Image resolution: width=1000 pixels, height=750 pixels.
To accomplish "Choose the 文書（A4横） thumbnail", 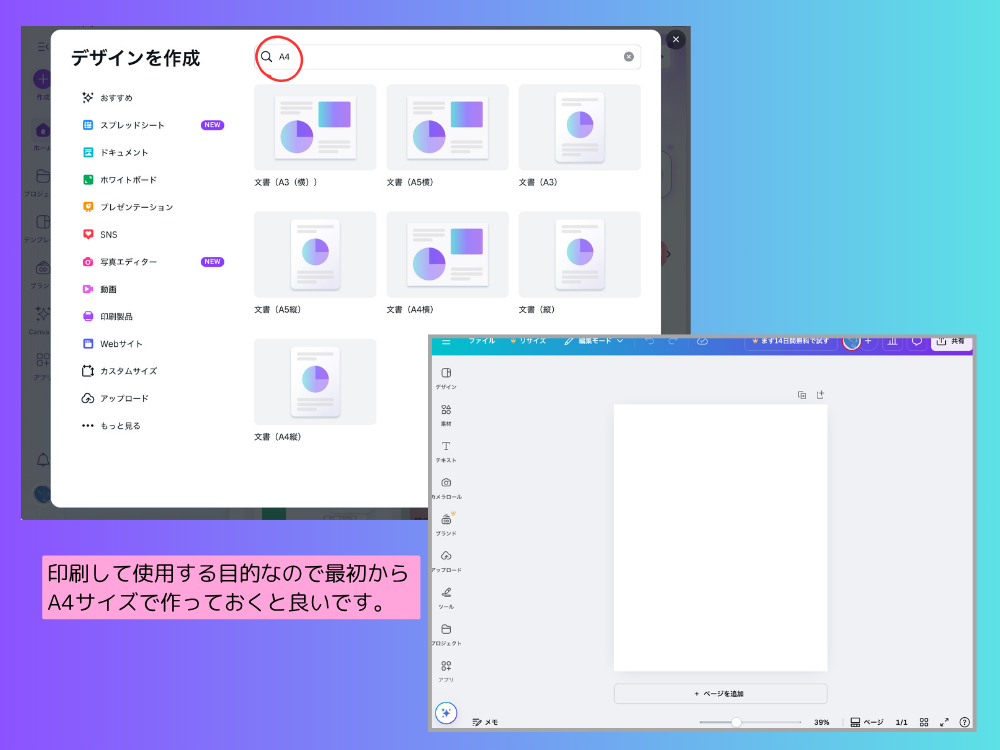I will [448, 254].
